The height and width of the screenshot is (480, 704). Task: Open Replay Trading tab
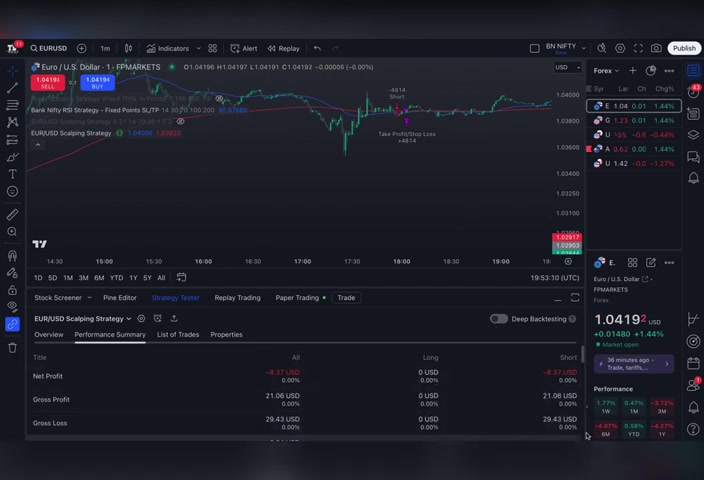tap(237, 297)
